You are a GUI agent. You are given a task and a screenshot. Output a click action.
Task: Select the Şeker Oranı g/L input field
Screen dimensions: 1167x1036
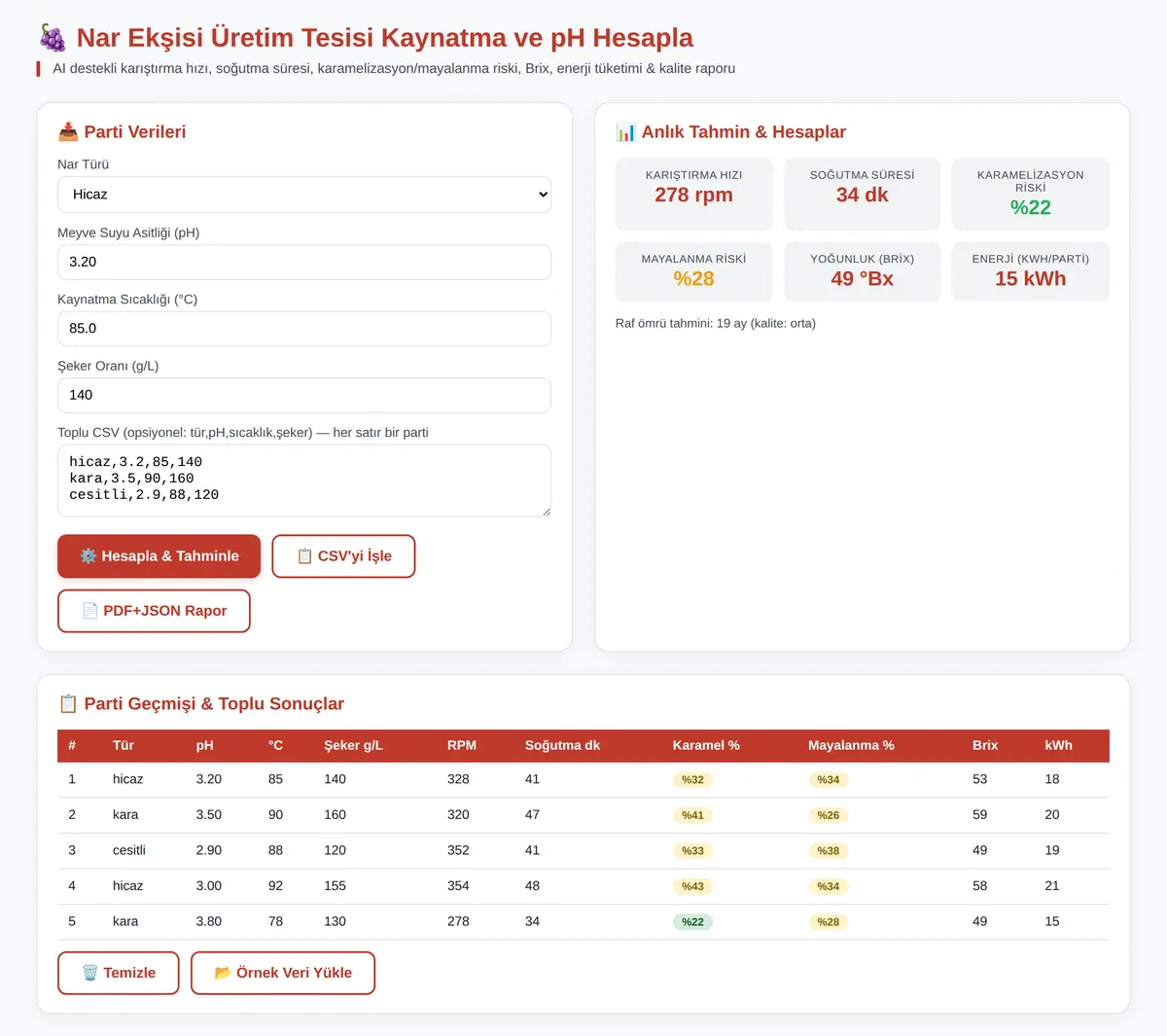tap(304, 395)
